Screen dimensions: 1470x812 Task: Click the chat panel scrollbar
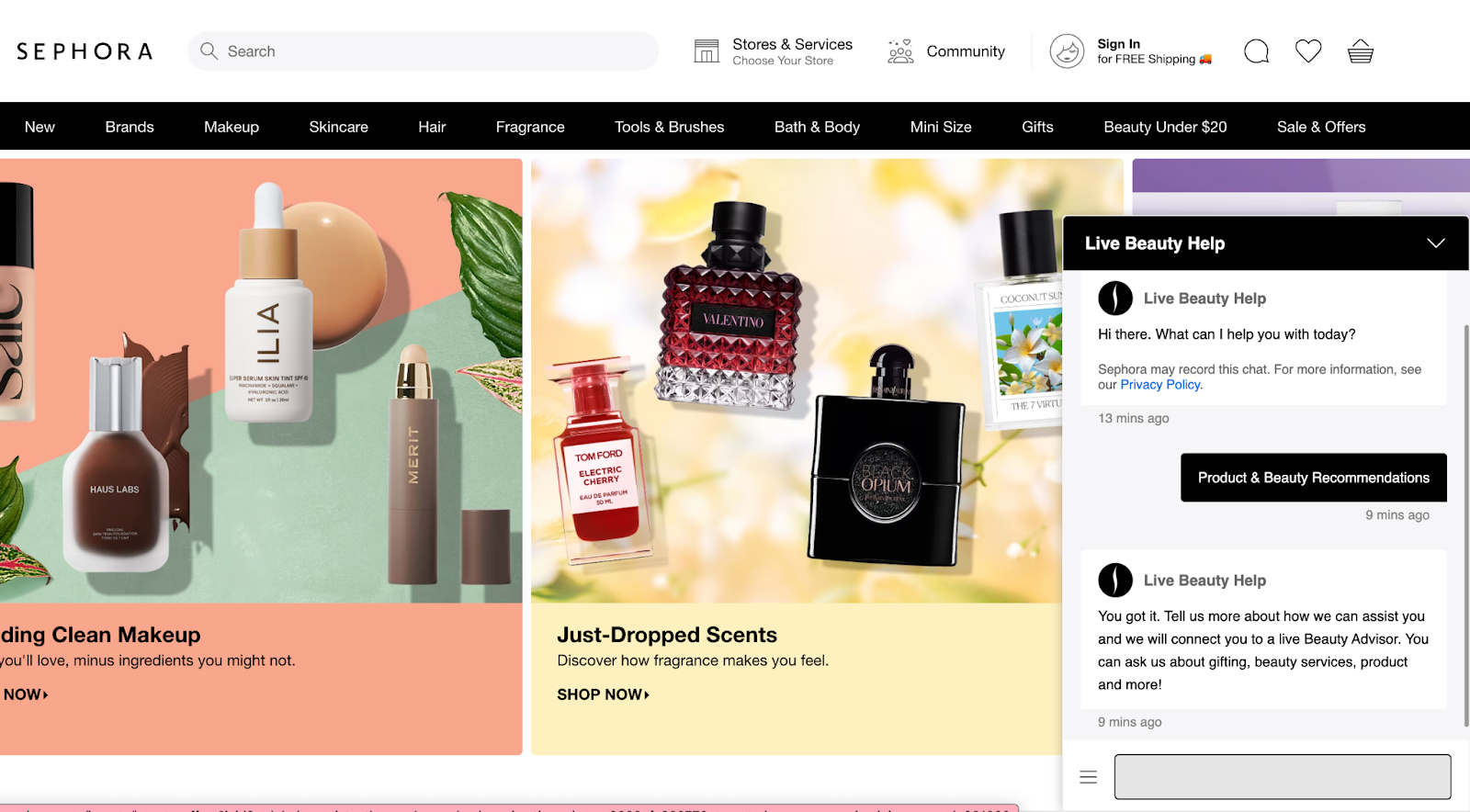click(1466, 524)
